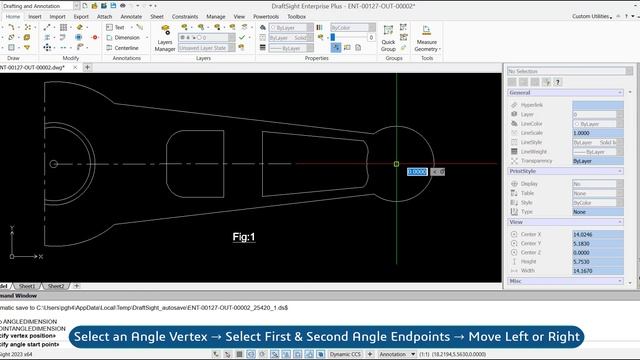Open the Annotation scale dropdown in status bar
The image size is (640, 360).
click(397, 354)
